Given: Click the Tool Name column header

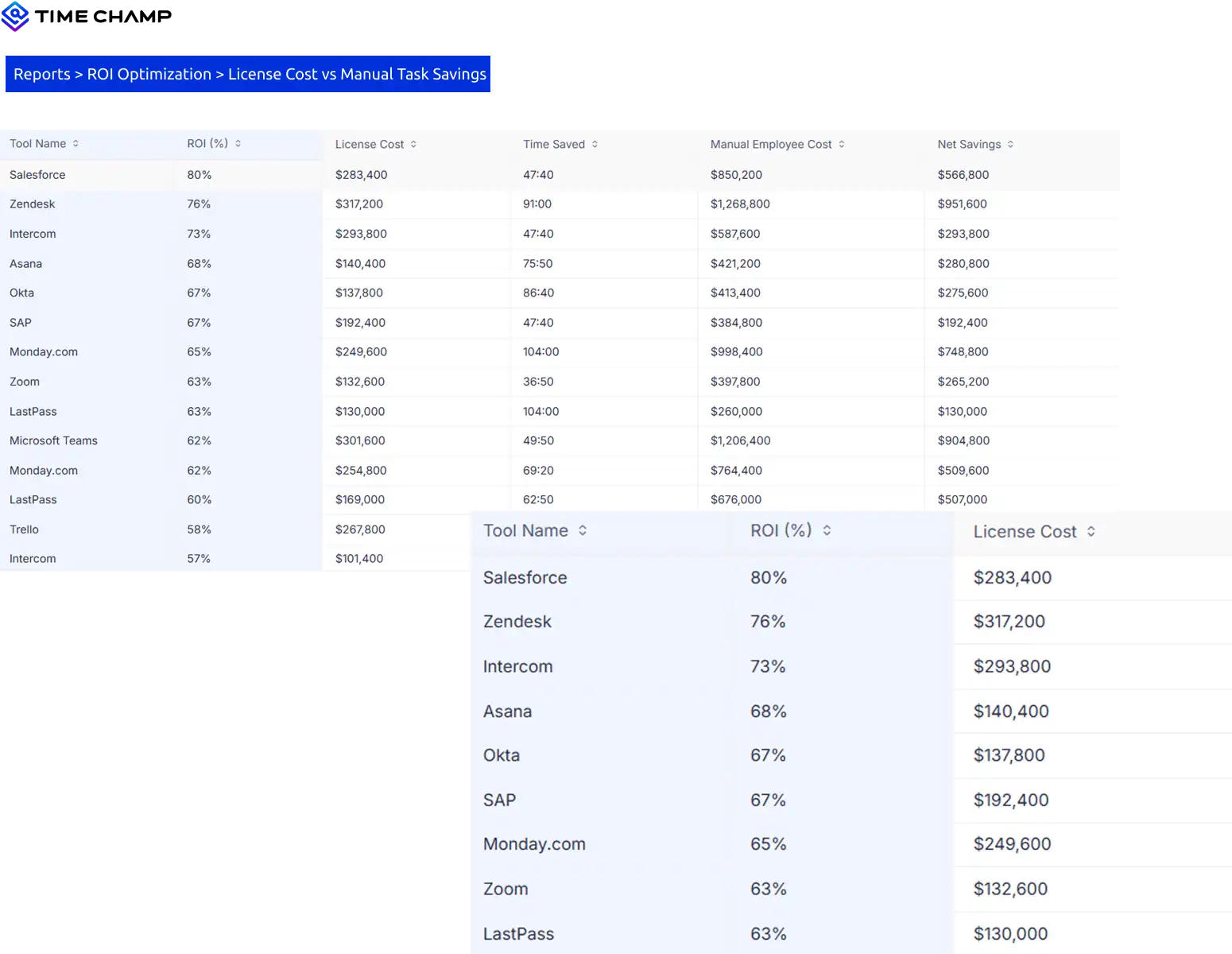Looking at the screenshot, I should pos(37,143).
